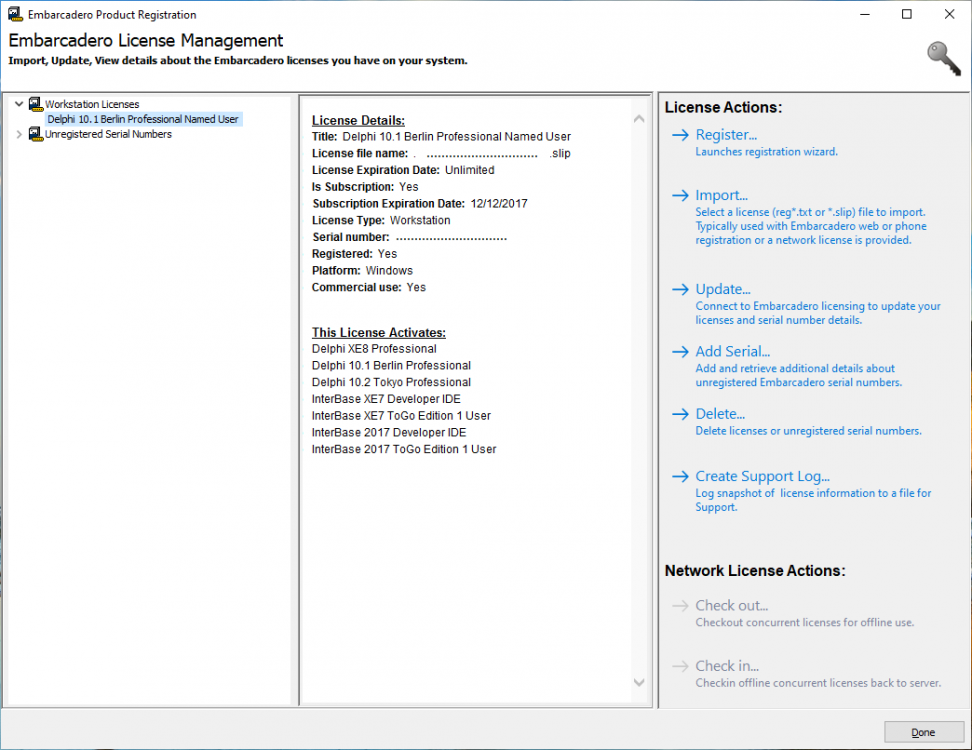The image size is (972, 750).
Task: Click the Subscription Expiration Date value 12/12/2017
Action: 499,203
